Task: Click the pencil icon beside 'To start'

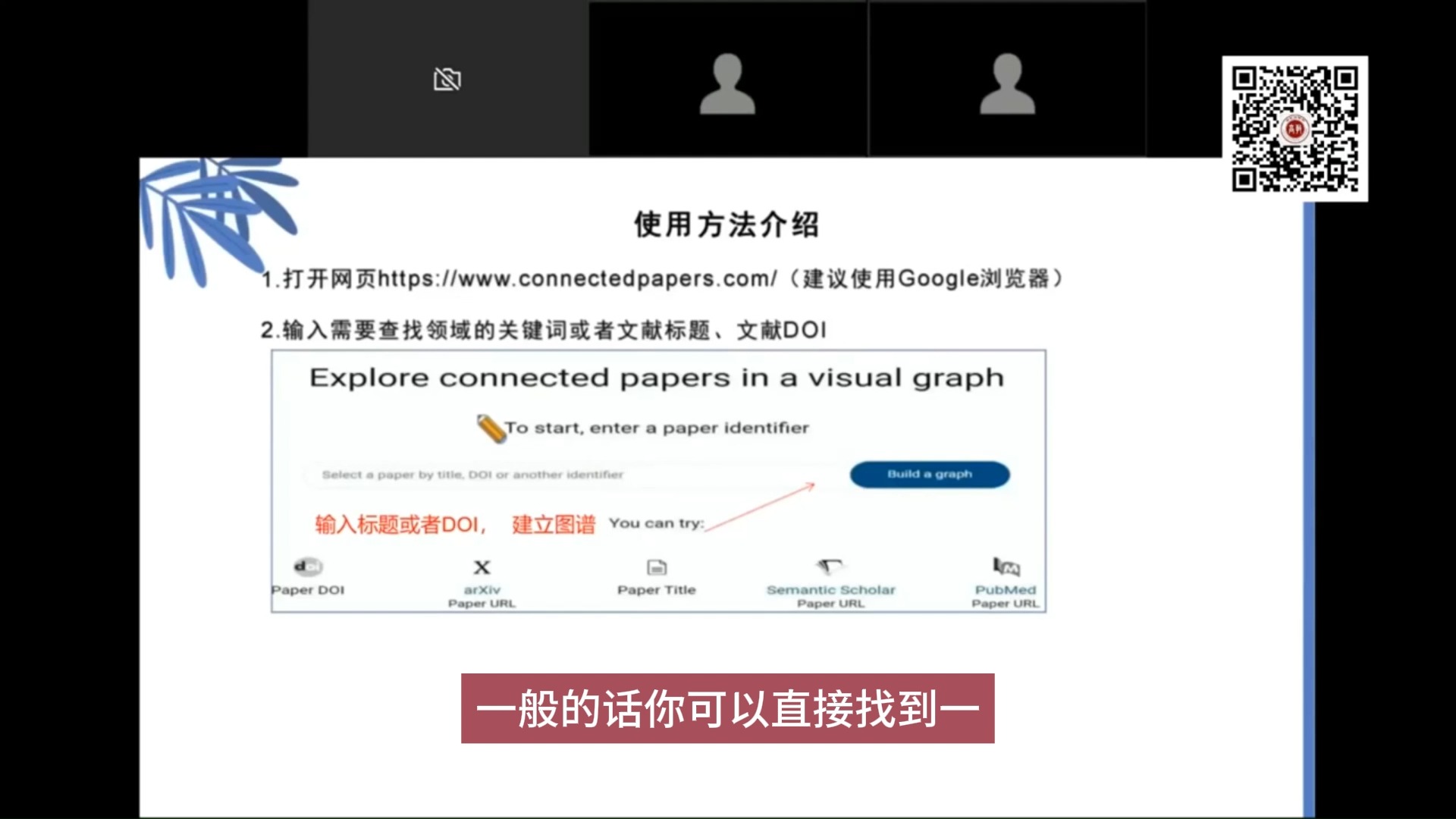Action: tap(491, 428)
